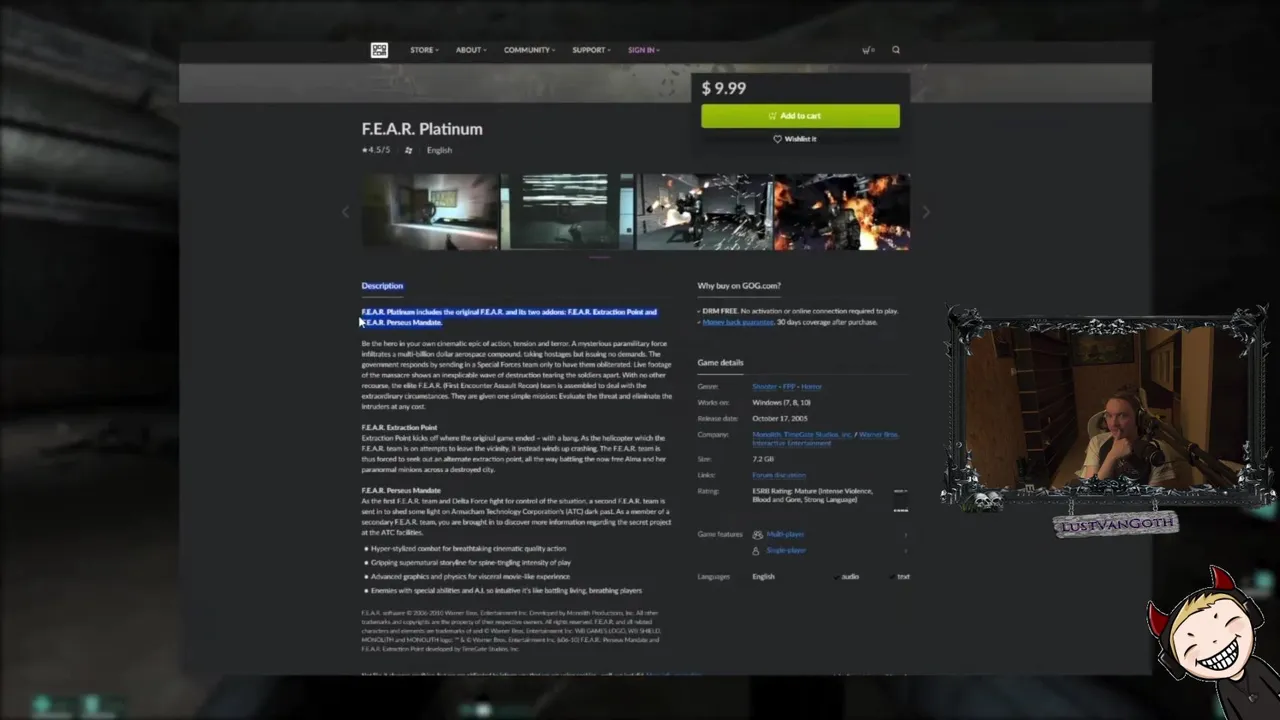Open the FPP genre link
Viewport: 1280px width, 720px height.
789,386
